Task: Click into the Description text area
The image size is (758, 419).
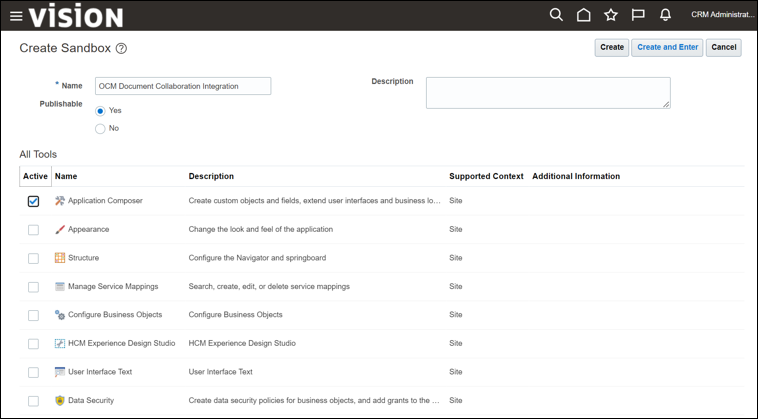Action: coord(547,92)
